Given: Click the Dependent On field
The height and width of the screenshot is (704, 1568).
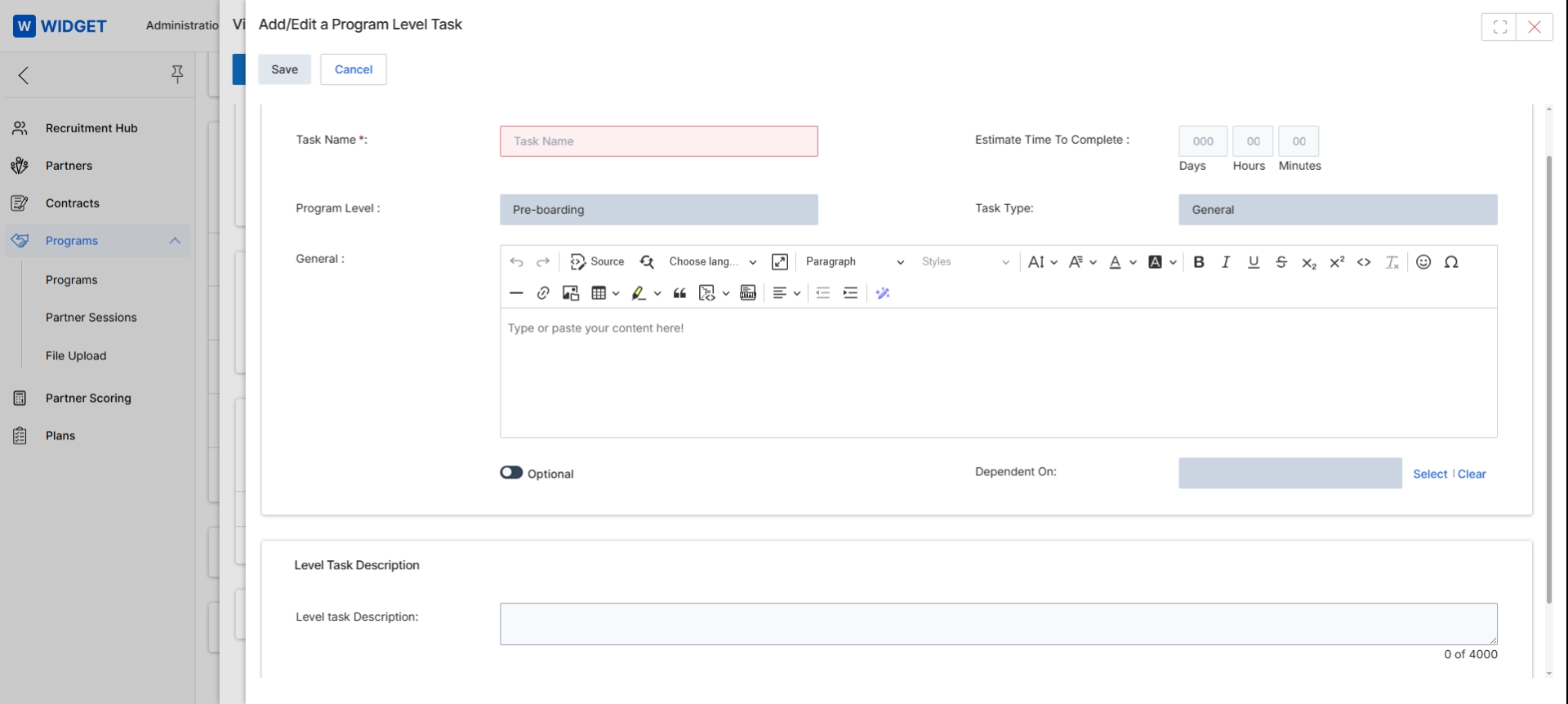Looking at the screenshot, I should [x=1290, y=473].
